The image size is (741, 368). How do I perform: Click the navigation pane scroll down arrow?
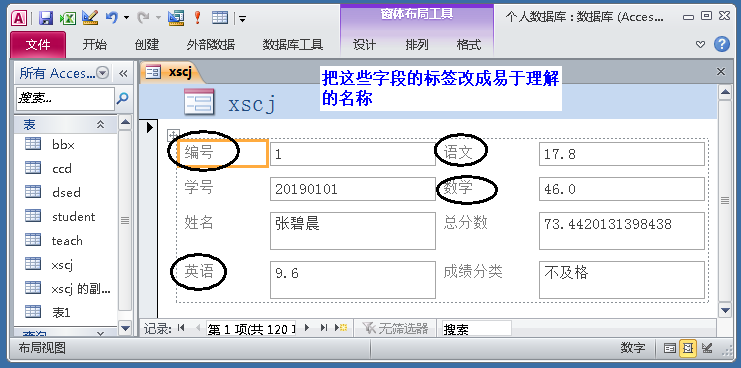(125, 328)
